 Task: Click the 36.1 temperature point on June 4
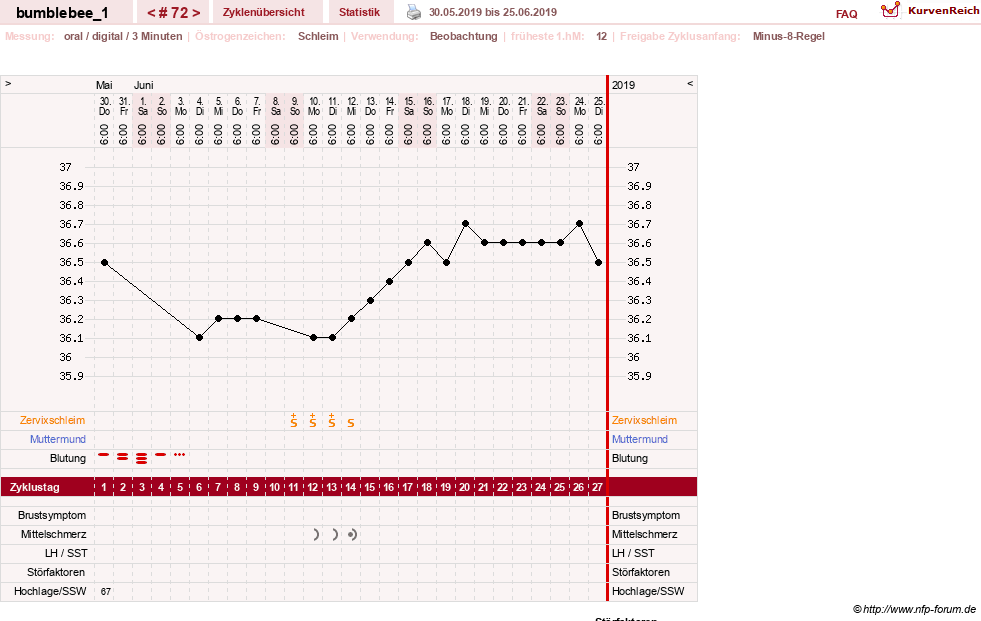200,338
